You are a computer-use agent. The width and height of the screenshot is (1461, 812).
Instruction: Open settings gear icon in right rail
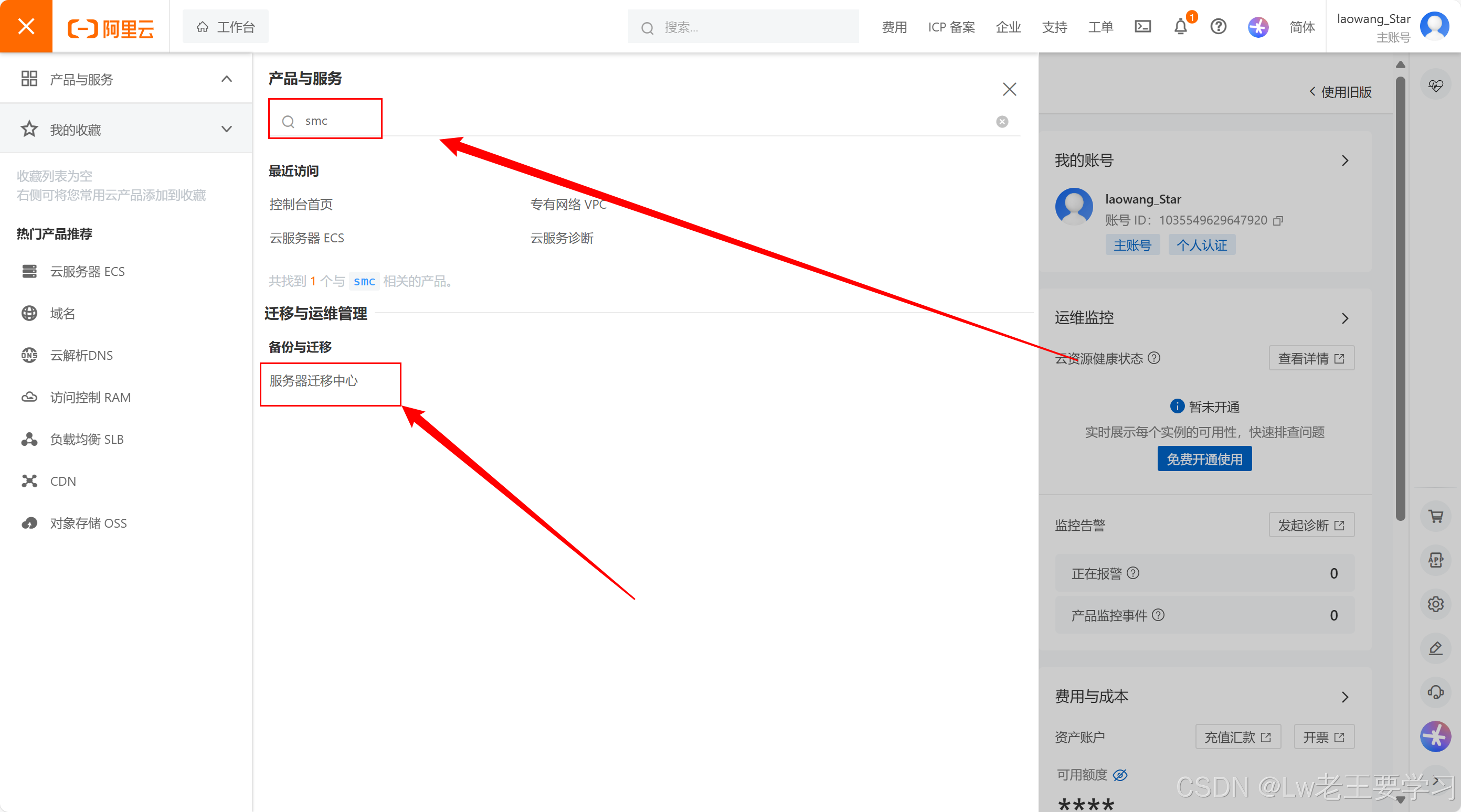(x=1435, y=604)
